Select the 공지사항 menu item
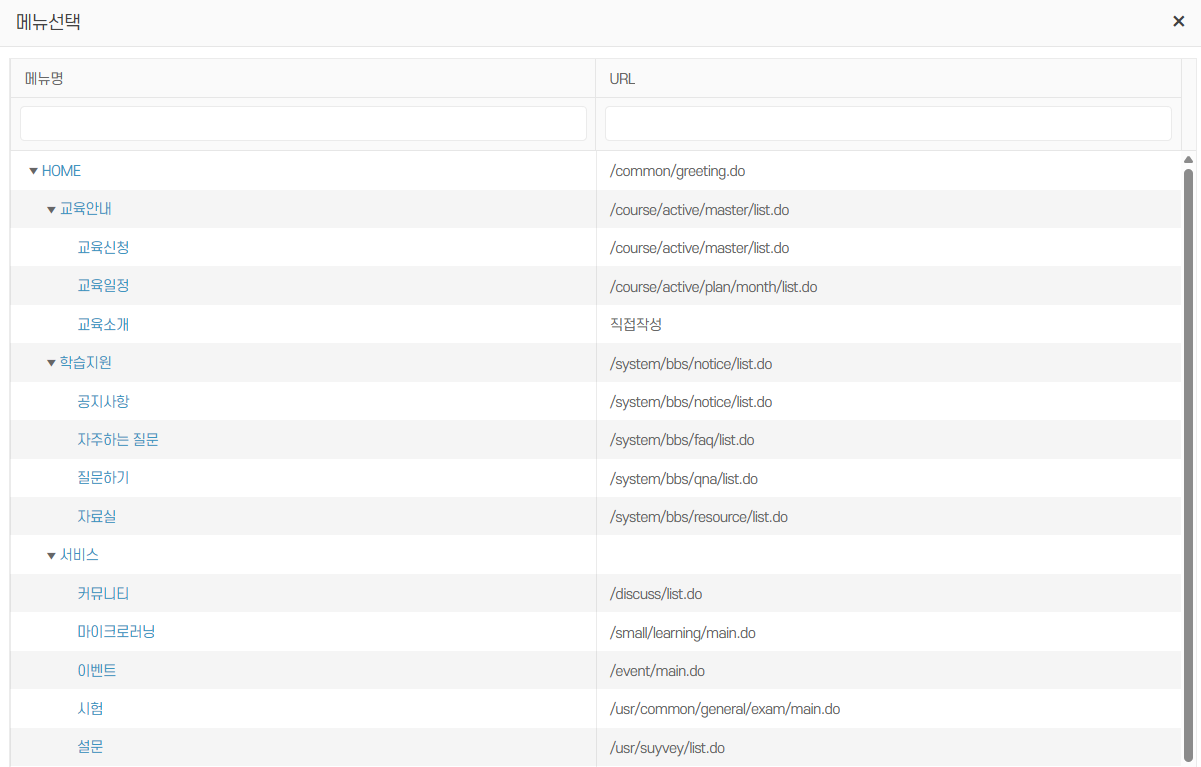 coord(103,401)
